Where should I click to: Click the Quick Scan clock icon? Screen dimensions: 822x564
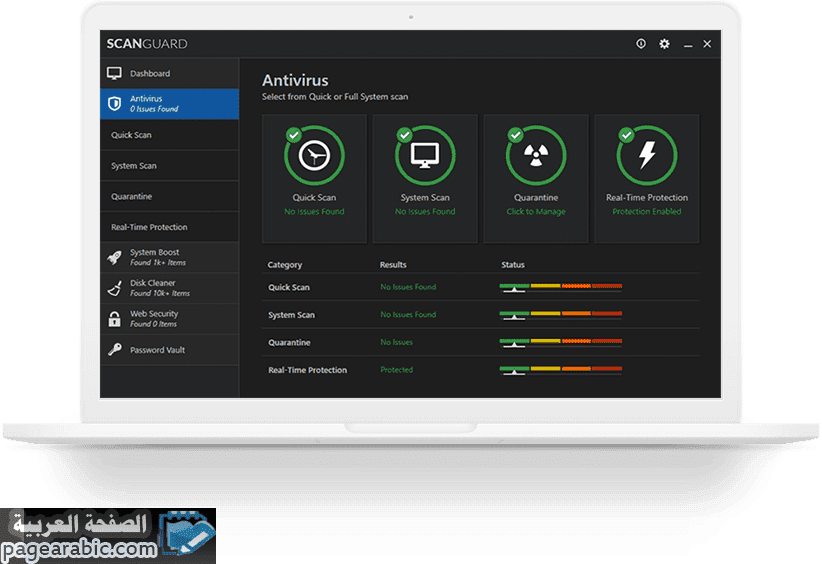(x=314, y=156)
